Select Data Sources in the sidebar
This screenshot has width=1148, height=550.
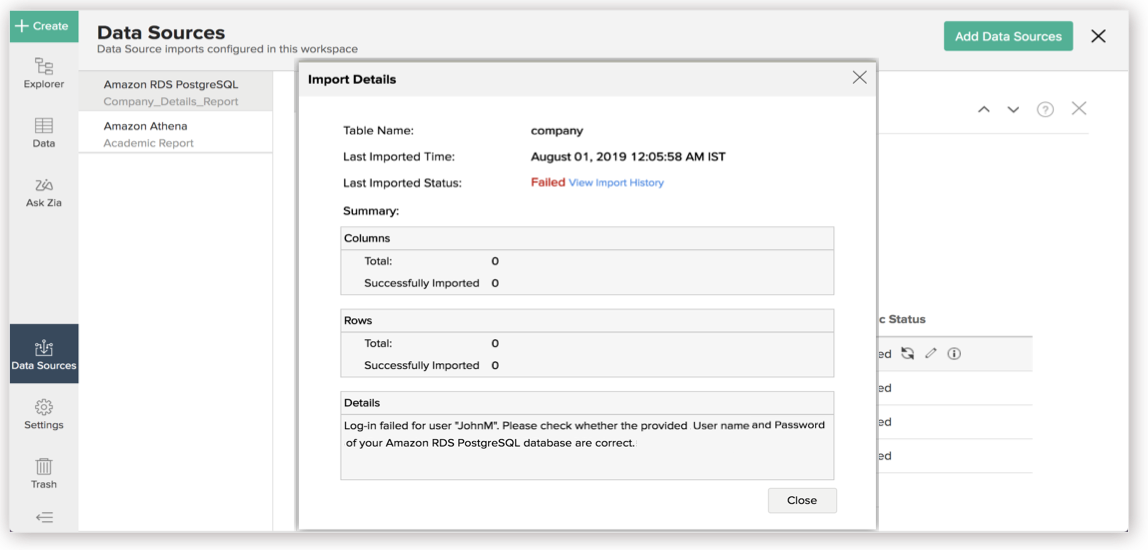pos(44,354)
